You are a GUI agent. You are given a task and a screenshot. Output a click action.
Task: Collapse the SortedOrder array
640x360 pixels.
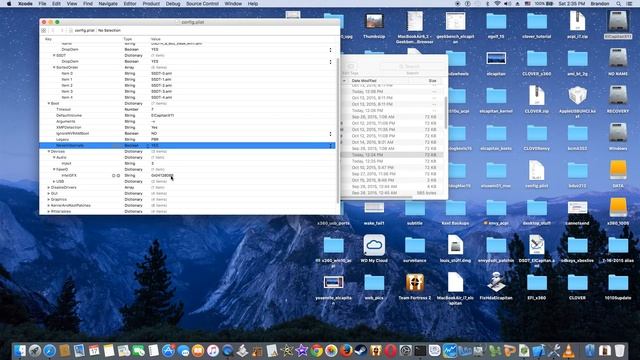[x=54, y=67]
